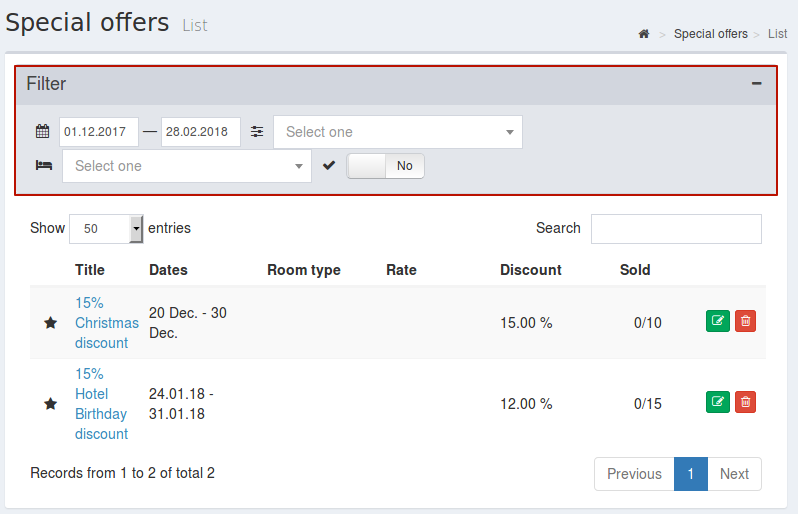Delete the 15% Christmas discount offer
Image resolution: width=798 pixels, height=514 pixels.
(x=745, y=321)
